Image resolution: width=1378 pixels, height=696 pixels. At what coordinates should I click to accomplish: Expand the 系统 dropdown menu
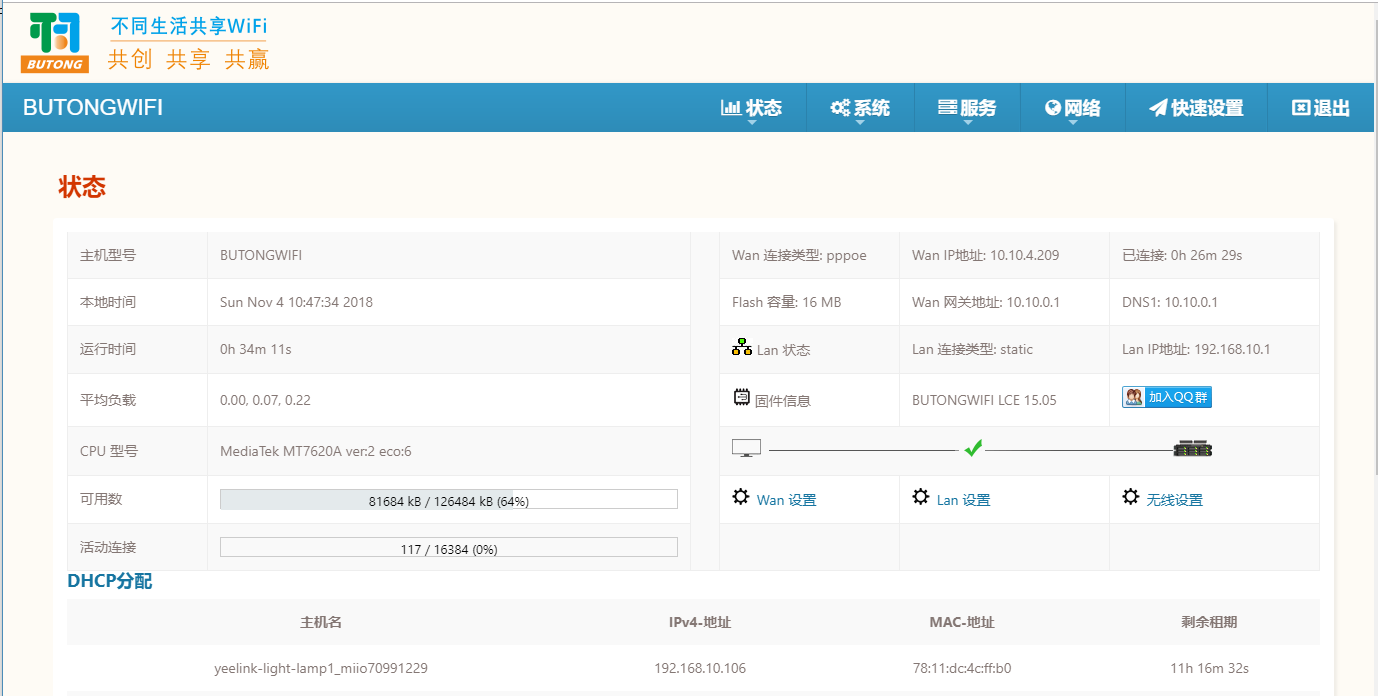coord(860,108)
